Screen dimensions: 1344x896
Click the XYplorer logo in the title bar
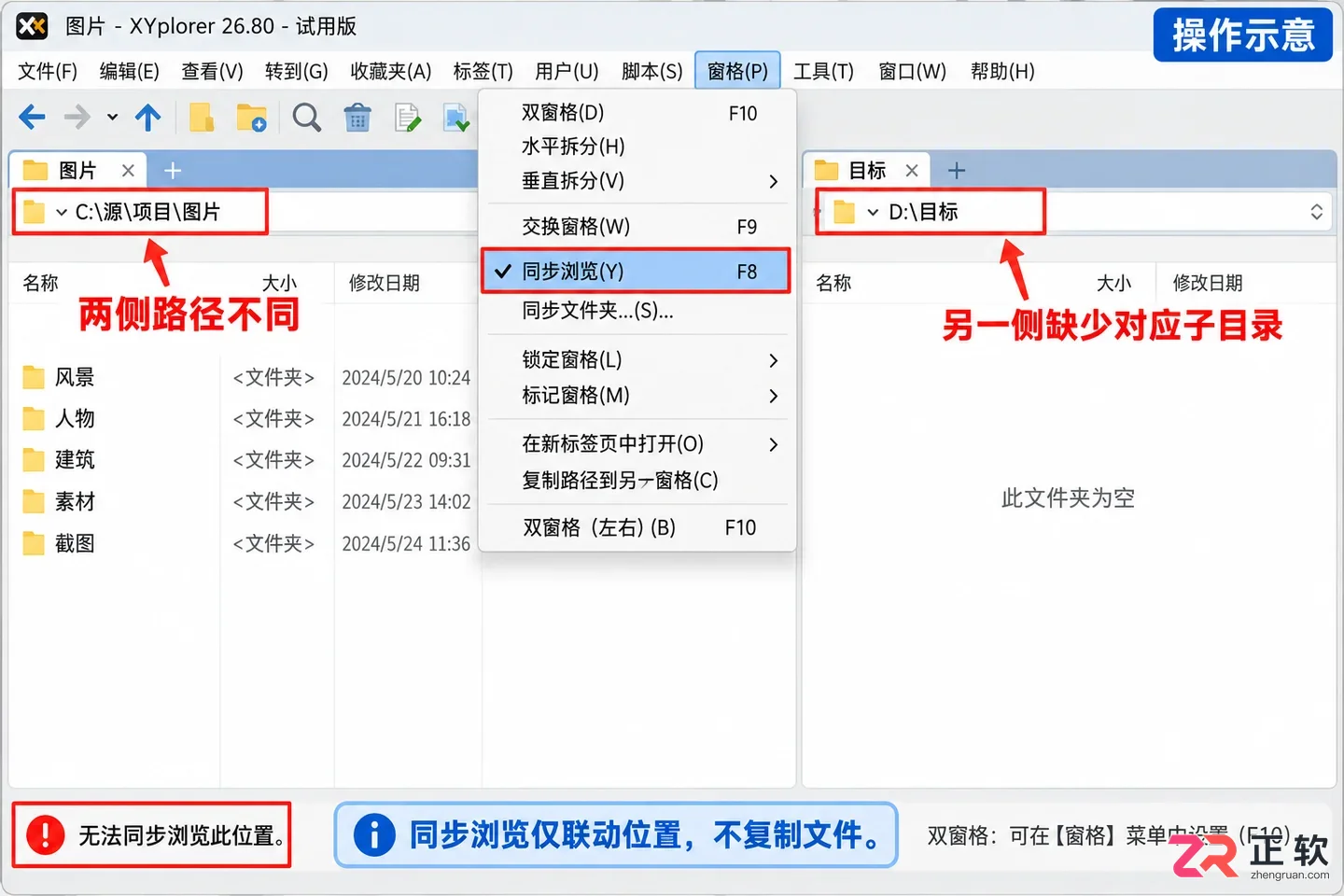click(x=32, y=26)
